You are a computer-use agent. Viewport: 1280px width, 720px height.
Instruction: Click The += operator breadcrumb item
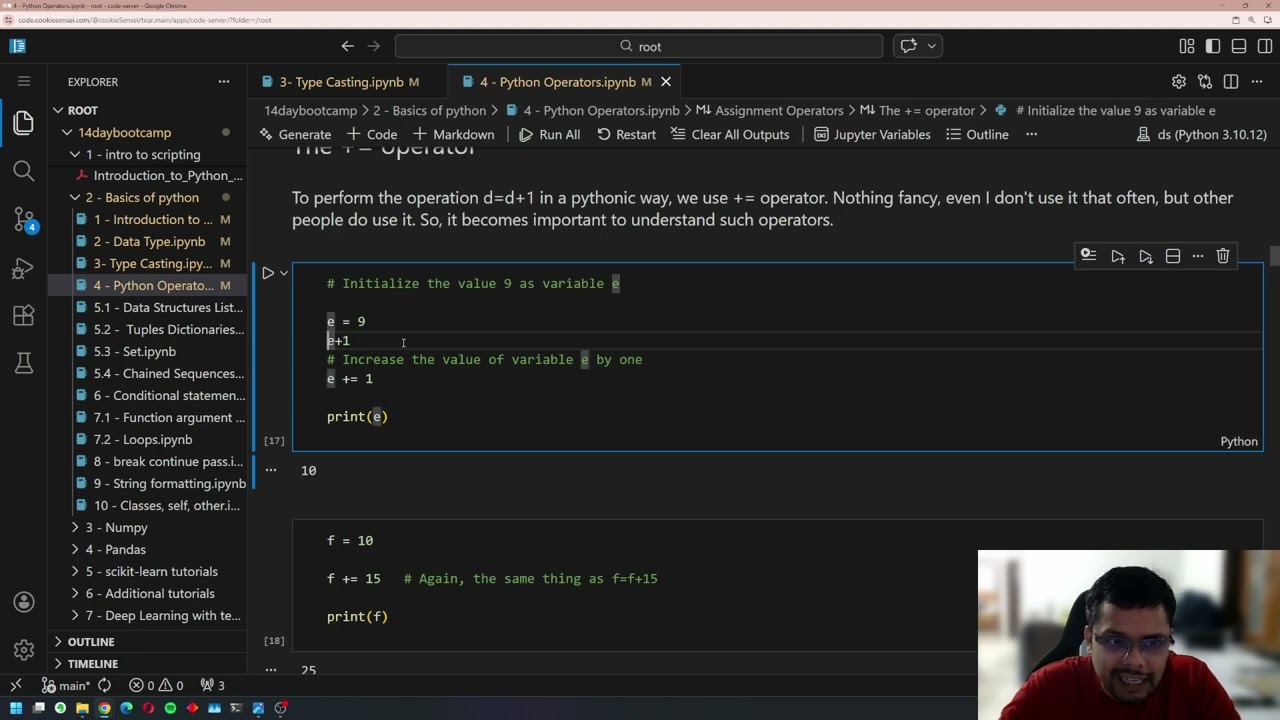pos(926,111)
